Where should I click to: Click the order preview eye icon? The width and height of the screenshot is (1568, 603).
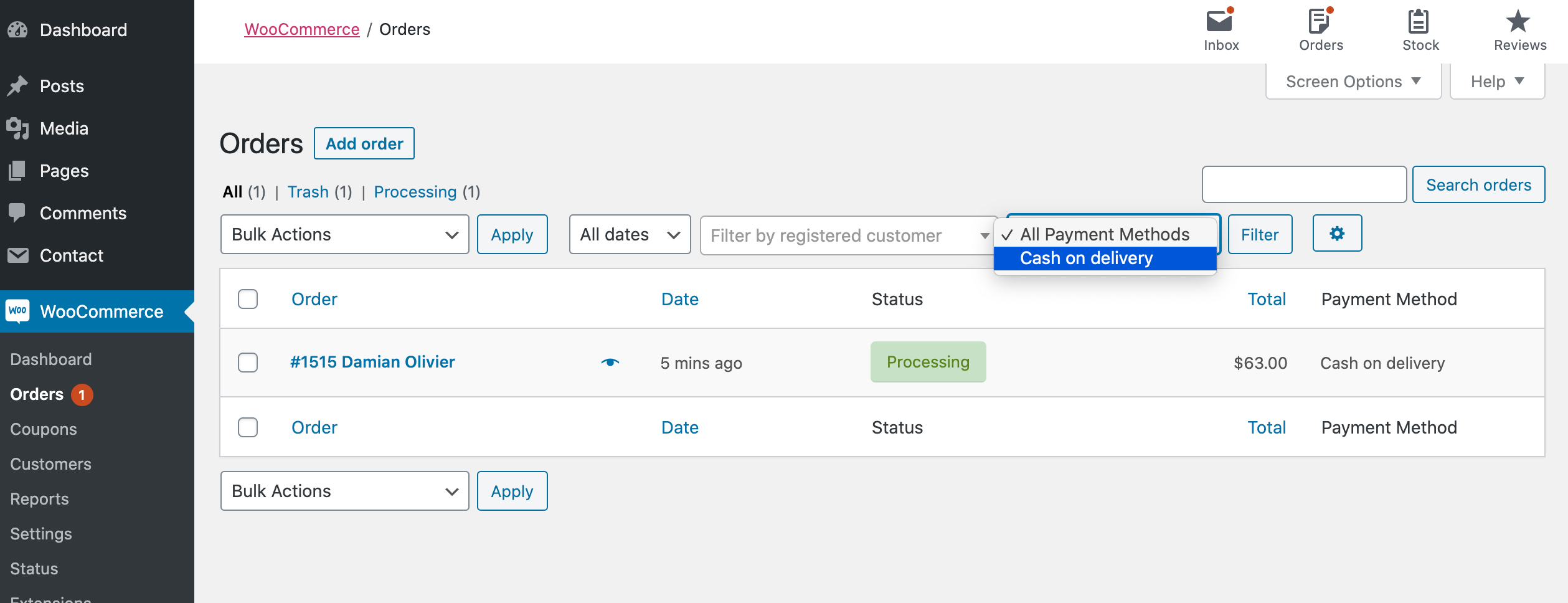[610, 363]
